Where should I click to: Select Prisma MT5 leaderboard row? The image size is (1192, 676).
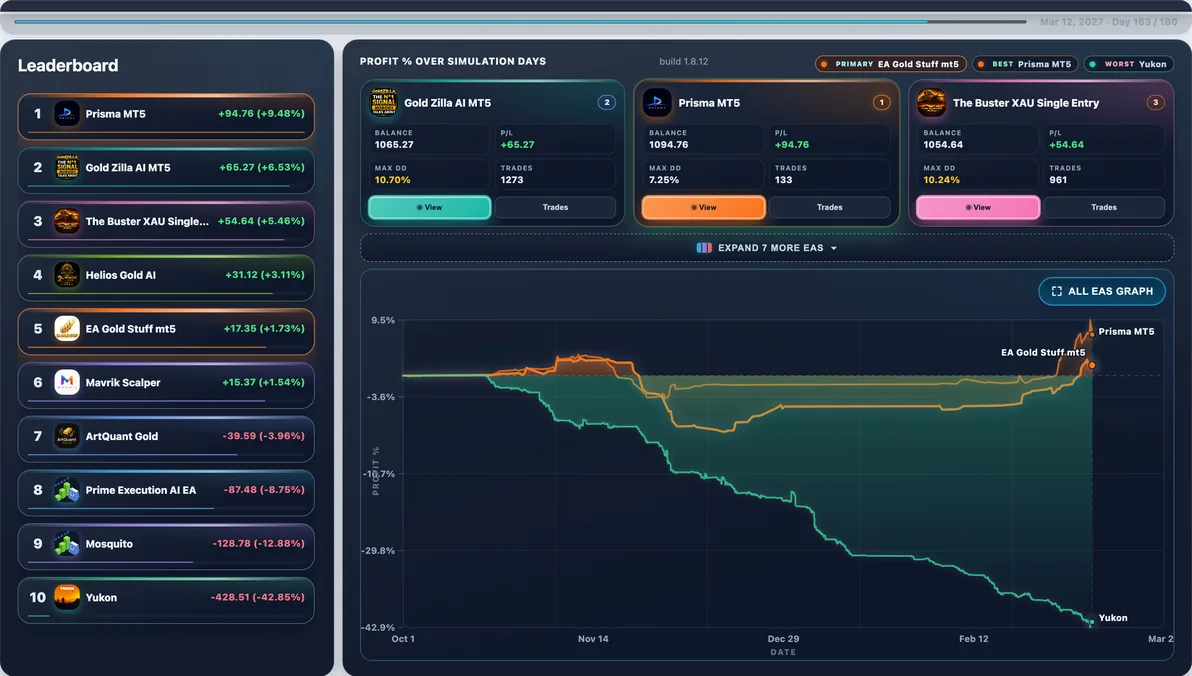166,116
